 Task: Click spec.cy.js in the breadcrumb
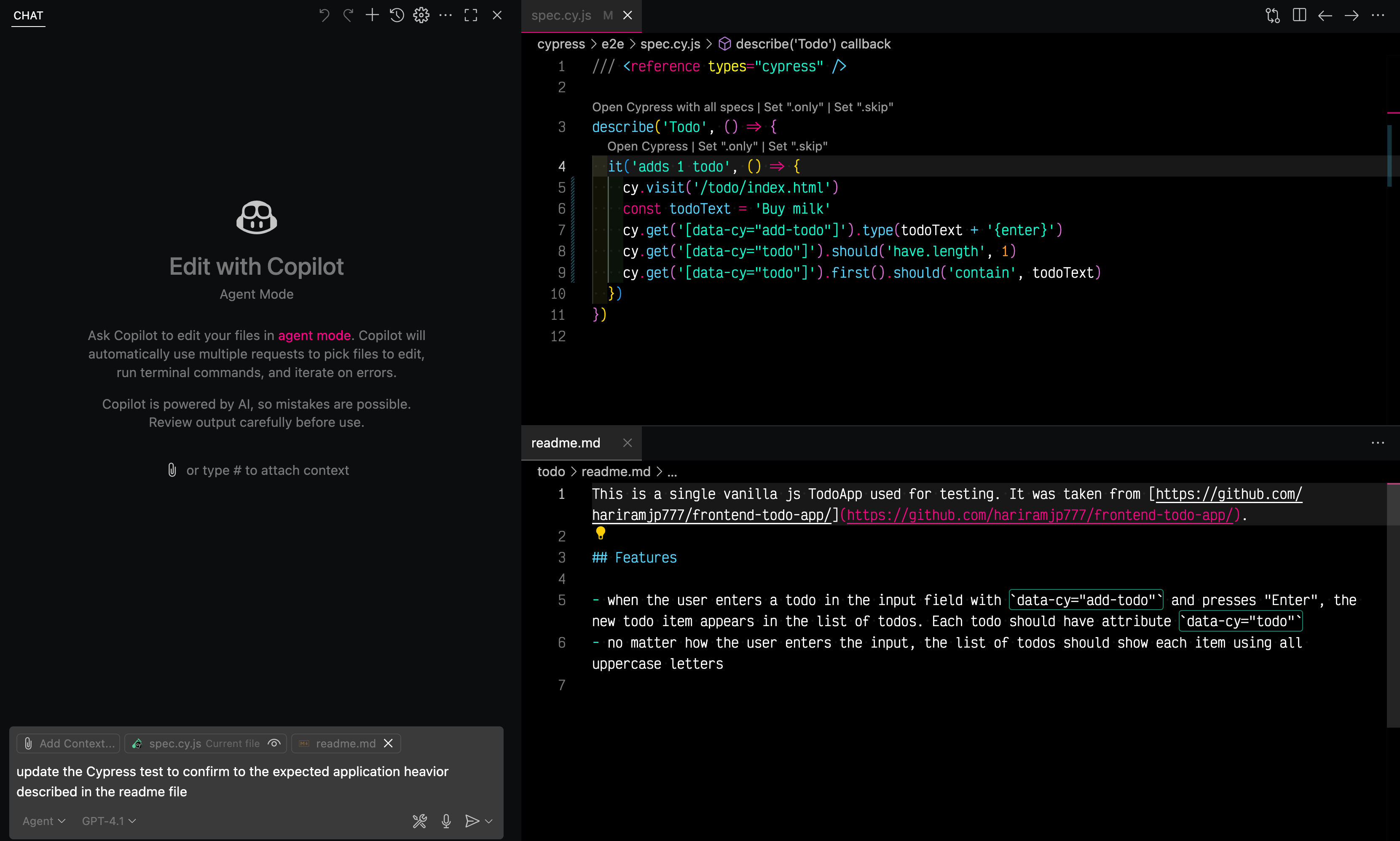point(670,44)
